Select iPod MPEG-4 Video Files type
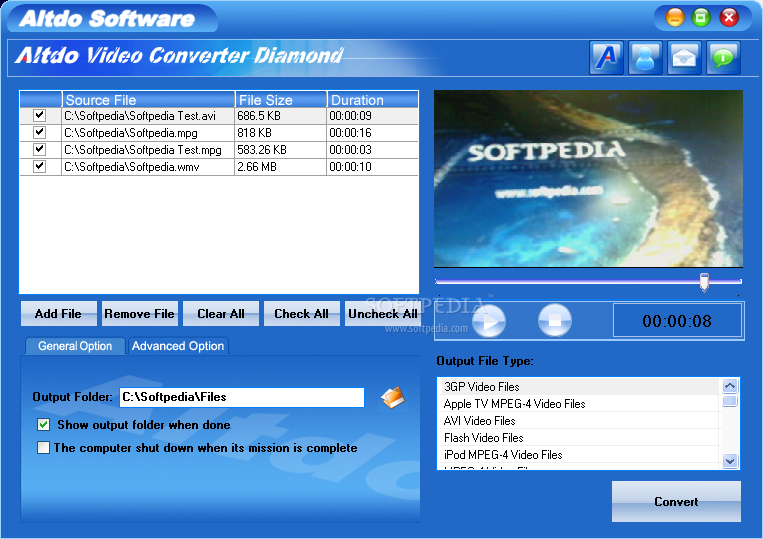Screen dimensions: 763x539 578,455
